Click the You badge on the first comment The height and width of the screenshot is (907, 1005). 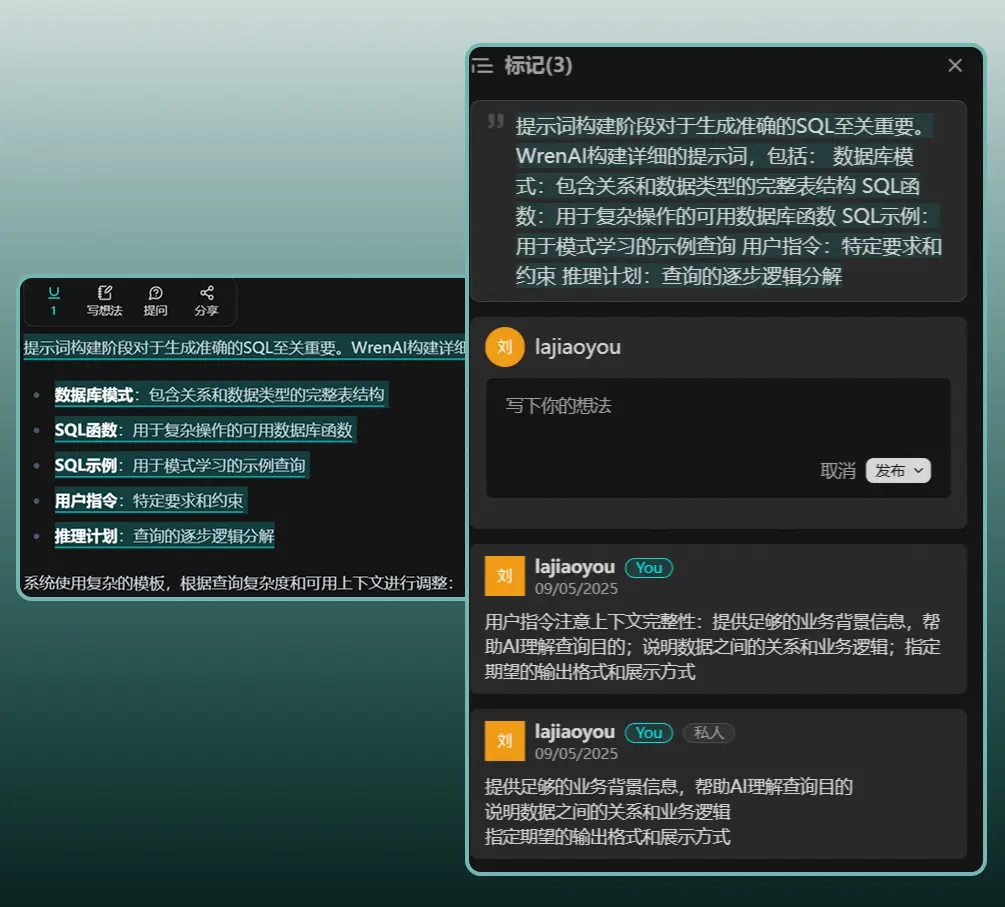[649, 568]
